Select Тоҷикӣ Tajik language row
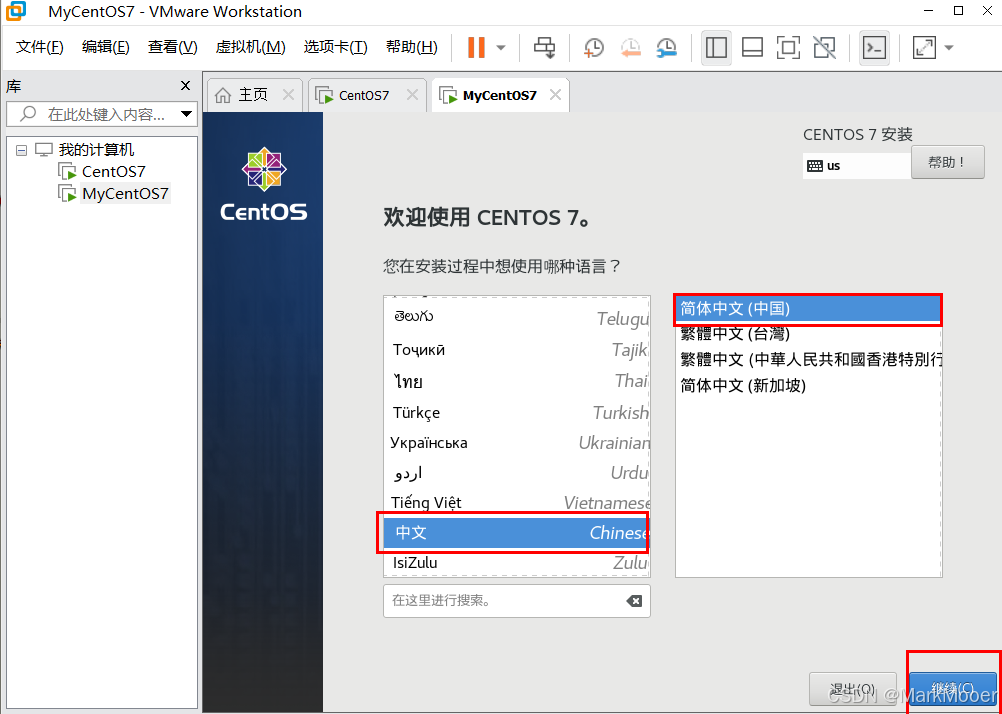 tap(517, 350)
